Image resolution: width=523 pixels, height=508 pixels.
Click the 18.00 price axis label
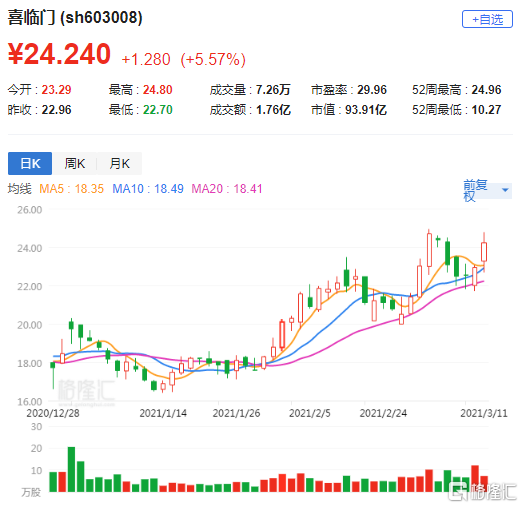[x=30, y=363]
